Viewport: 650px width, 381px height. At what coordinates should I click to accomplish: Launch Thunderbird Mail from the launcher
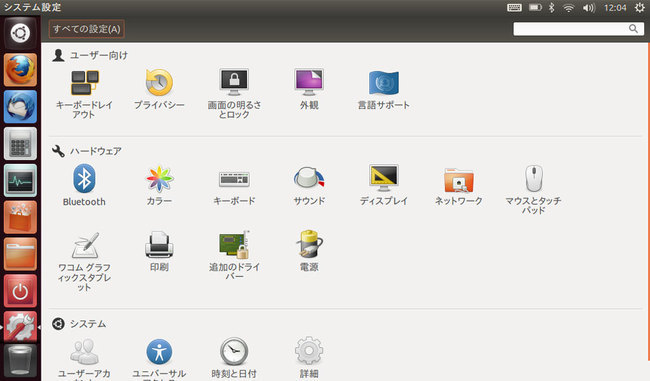pos(20,107)
